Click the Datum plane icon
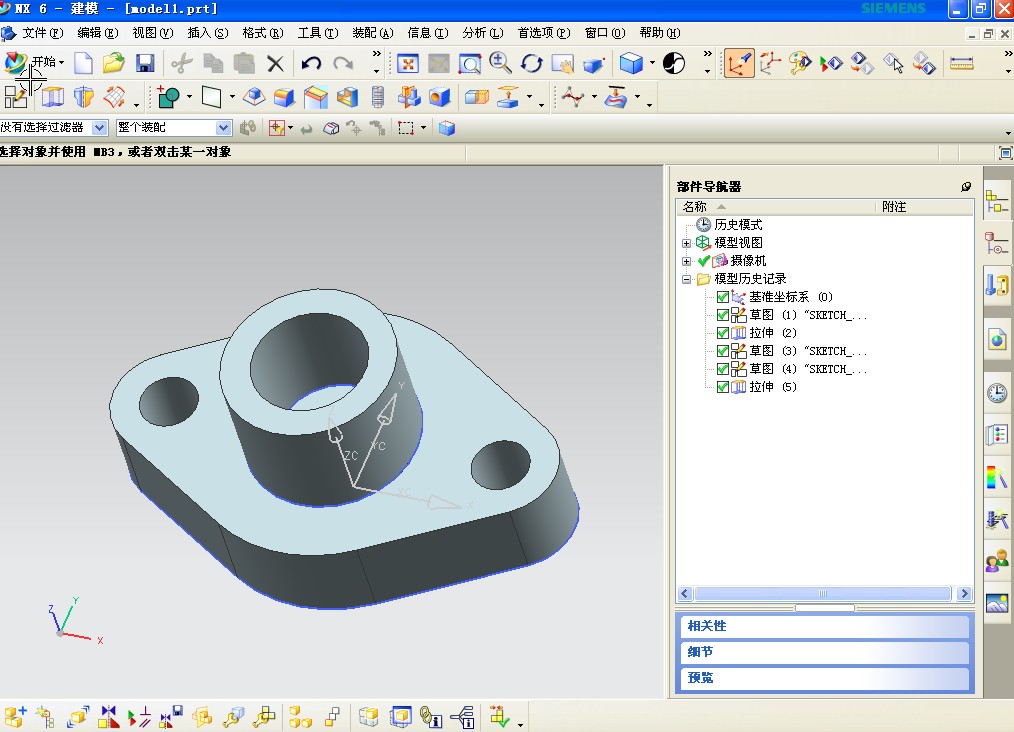1014x732 pixels. 211,97
